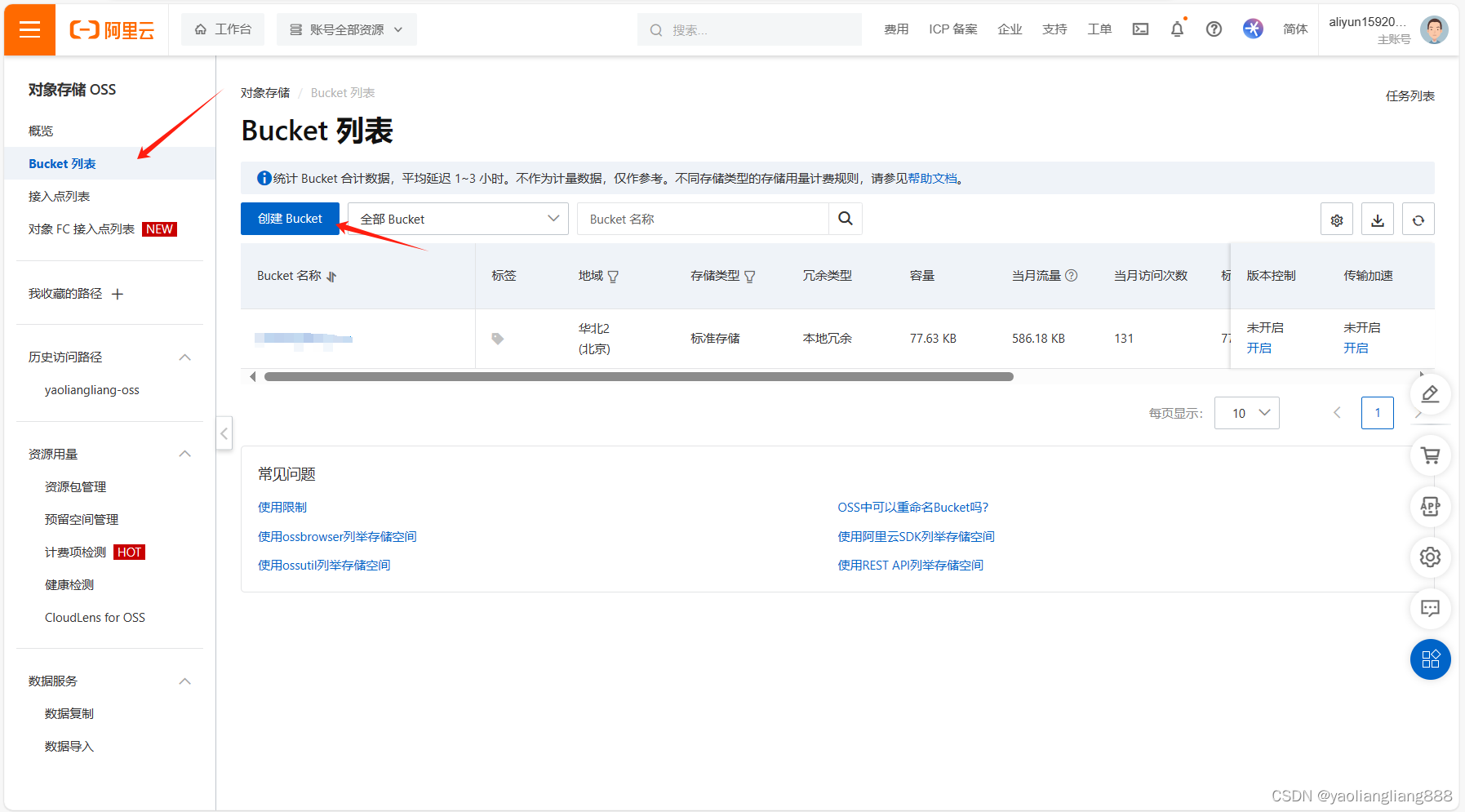
Task: Show 当月流量 help tooltip
Action: coord(1072,276)
